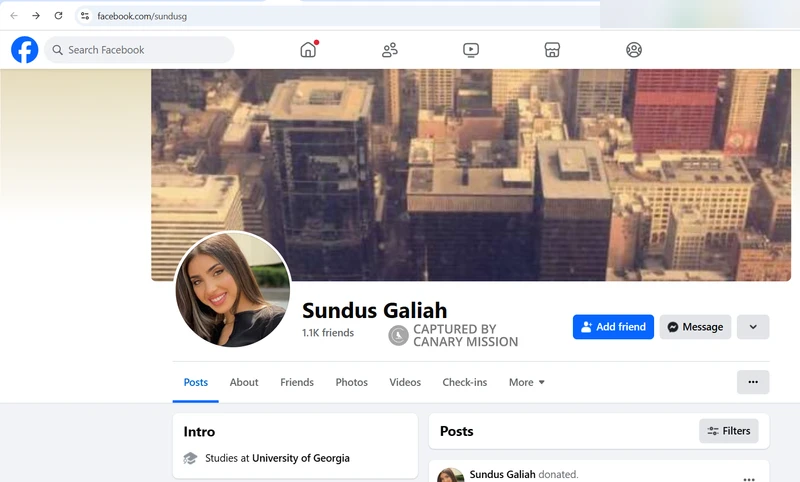Image resolution: width=800 pixels, height=482 pixels.
Task: Expand chevron dropdown next to Message button
Action: click(x=753, y=327)
